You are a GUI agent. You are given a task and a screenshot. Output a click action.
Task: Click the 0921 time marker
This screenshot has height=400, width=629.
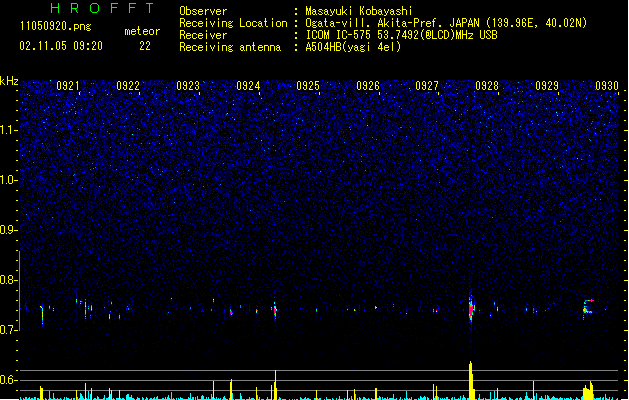coord(68,86)
